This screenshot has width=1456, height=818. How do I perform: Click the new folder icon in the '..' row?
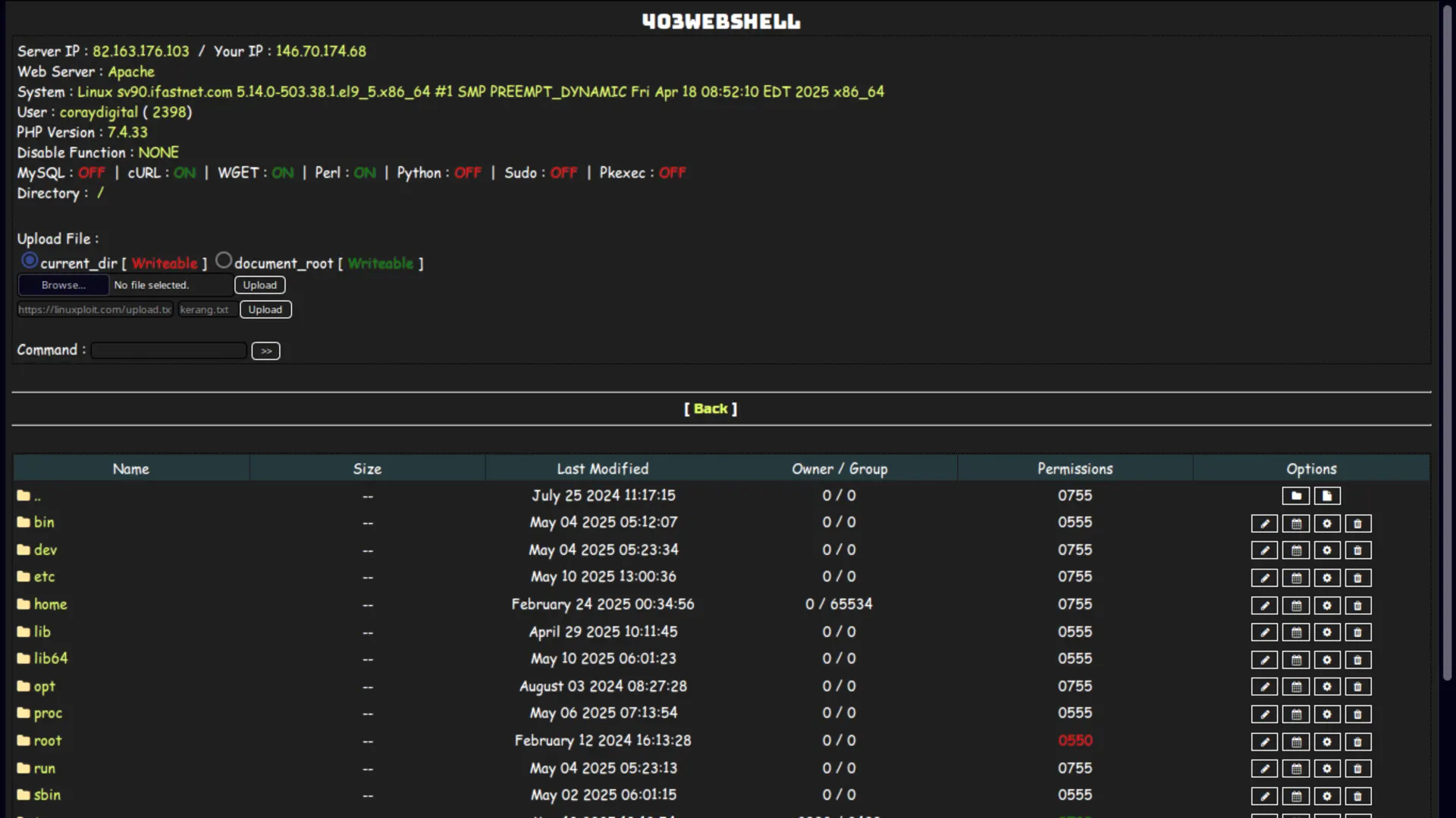tap(1296, 496)
